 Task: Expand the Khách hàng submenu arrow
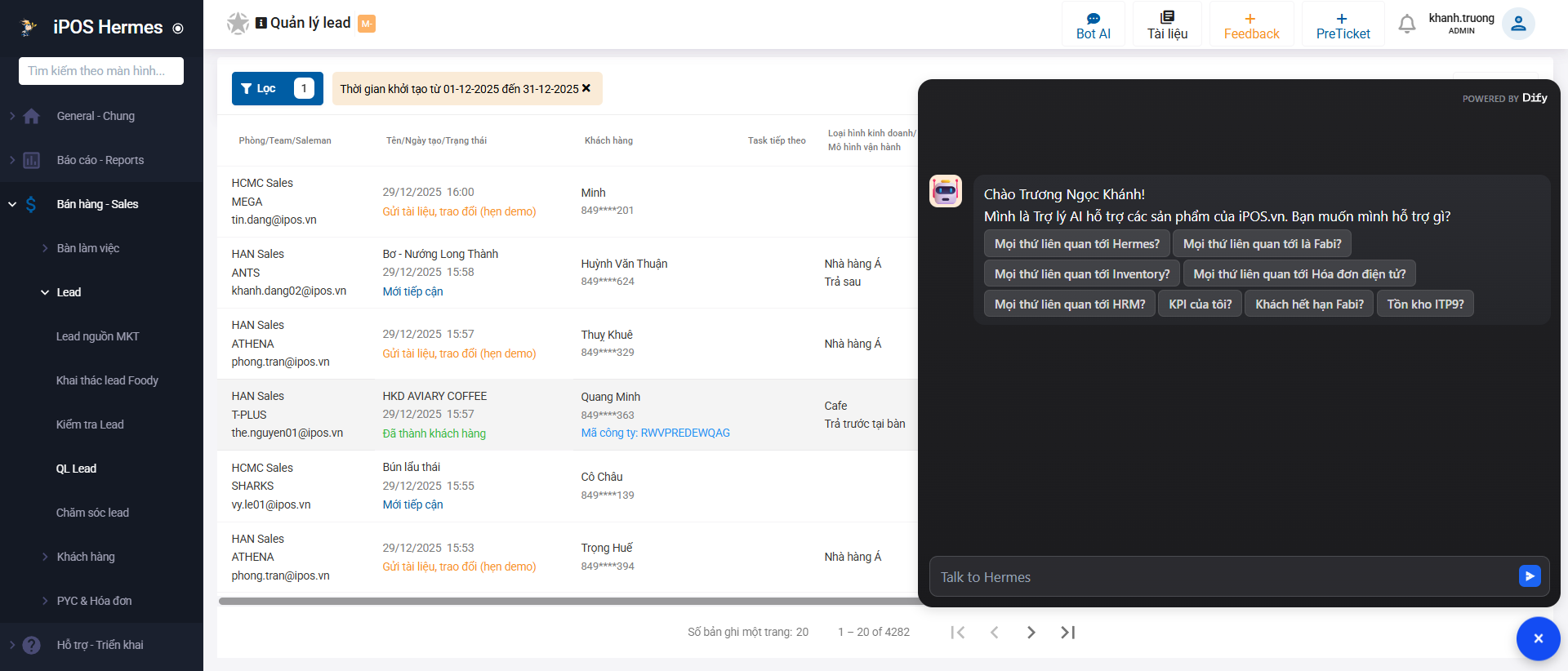point(45,557)
